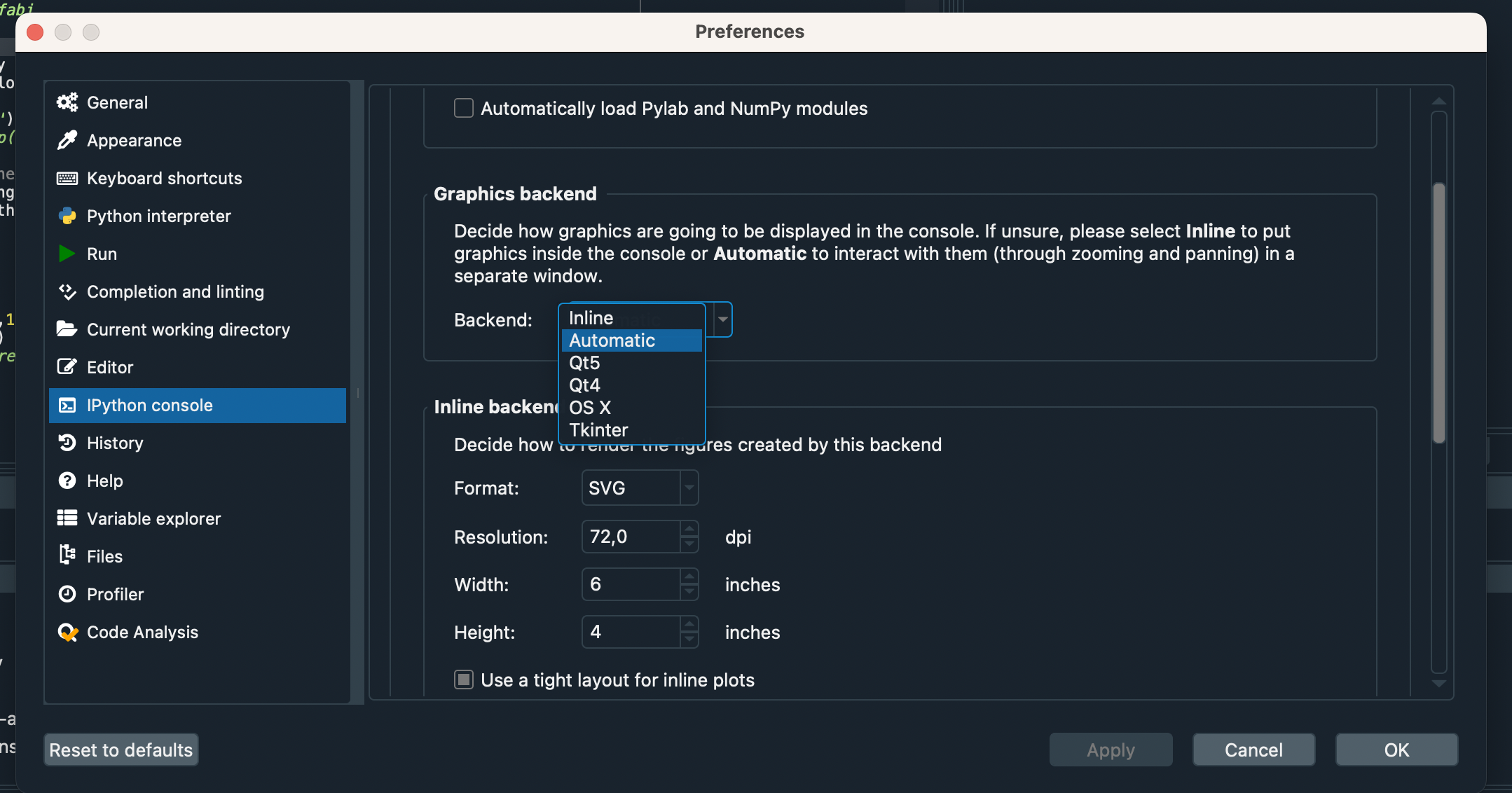Enable Automatically load Pylab and NumPy modules
This screenshot has width=1512, height=793.
tap(464, 109)
